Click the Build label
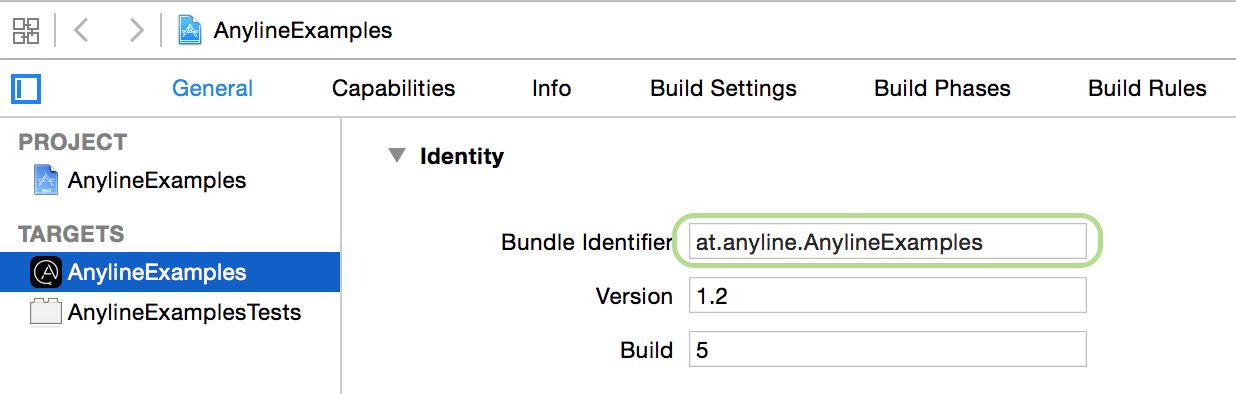1236x394 pixels. click(646, 350)
